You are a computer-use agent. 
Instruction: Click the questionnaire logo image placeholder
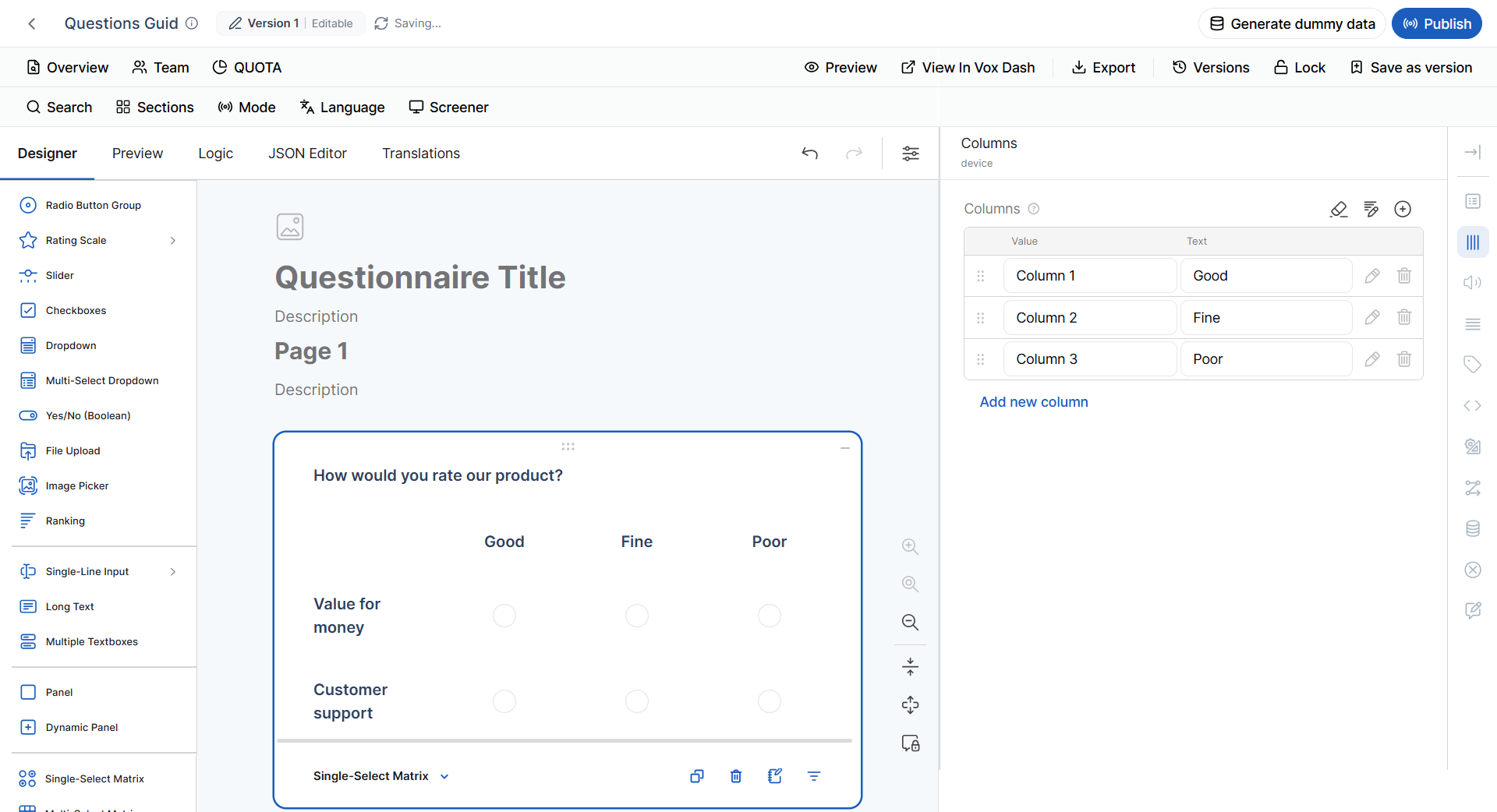click(290, 227)
